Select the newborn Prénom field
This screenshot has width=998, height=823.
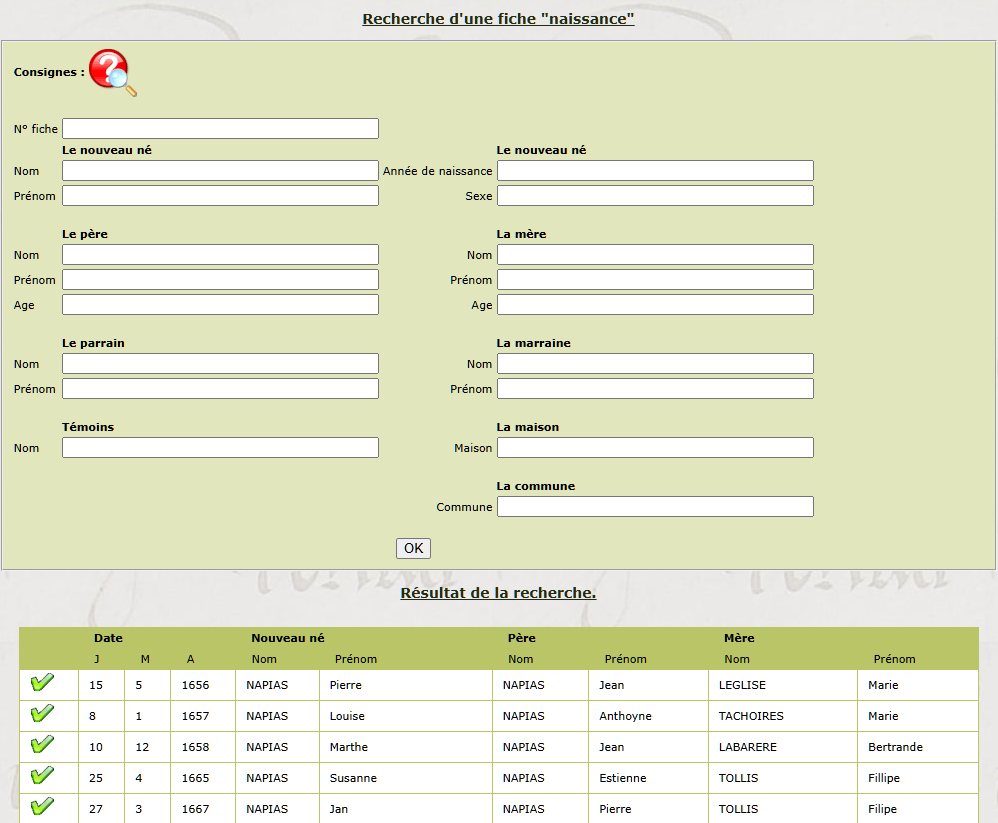[x=220, y=196]
